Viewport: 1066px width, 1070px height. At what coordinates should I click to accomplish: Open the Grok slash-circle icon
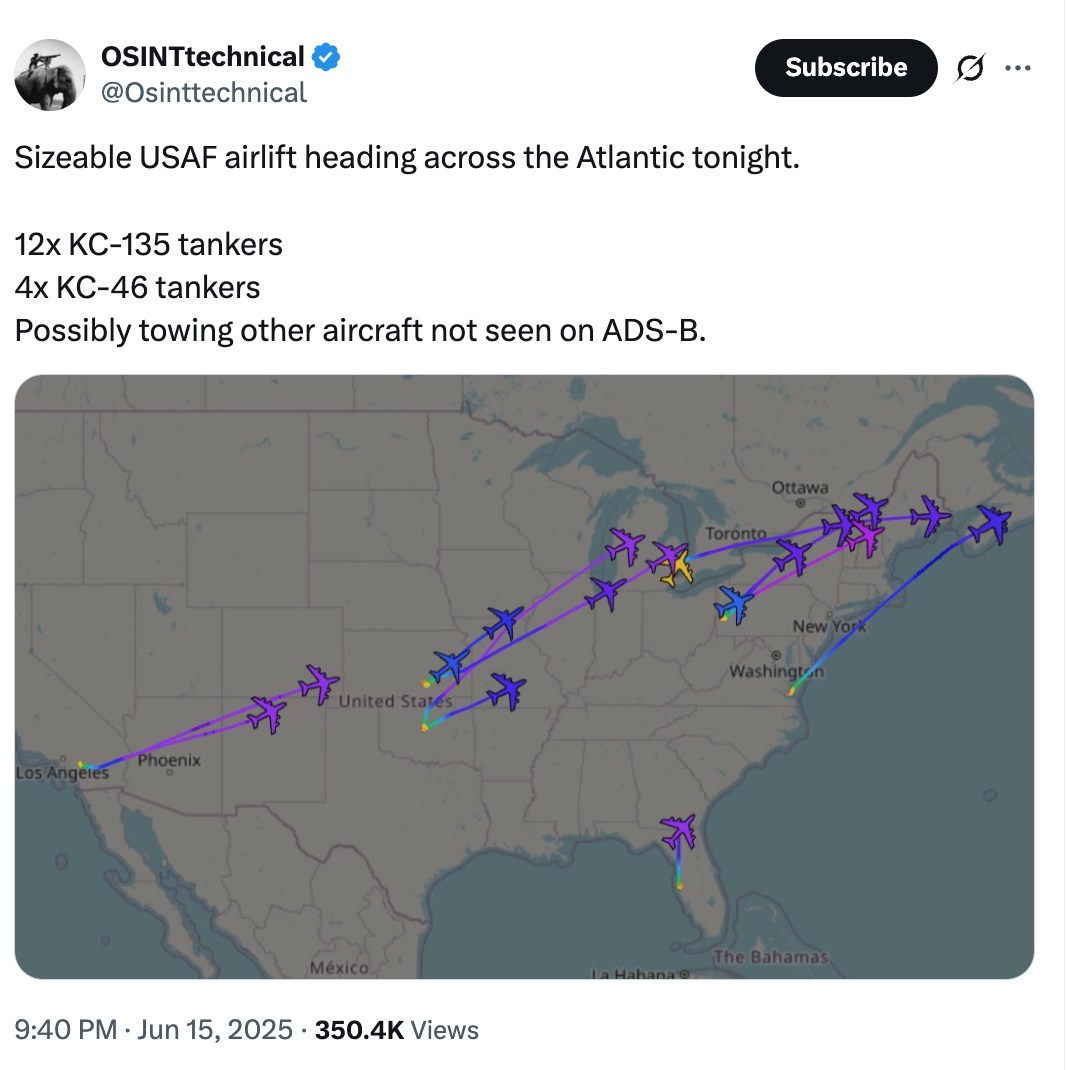tap(970, 68)
